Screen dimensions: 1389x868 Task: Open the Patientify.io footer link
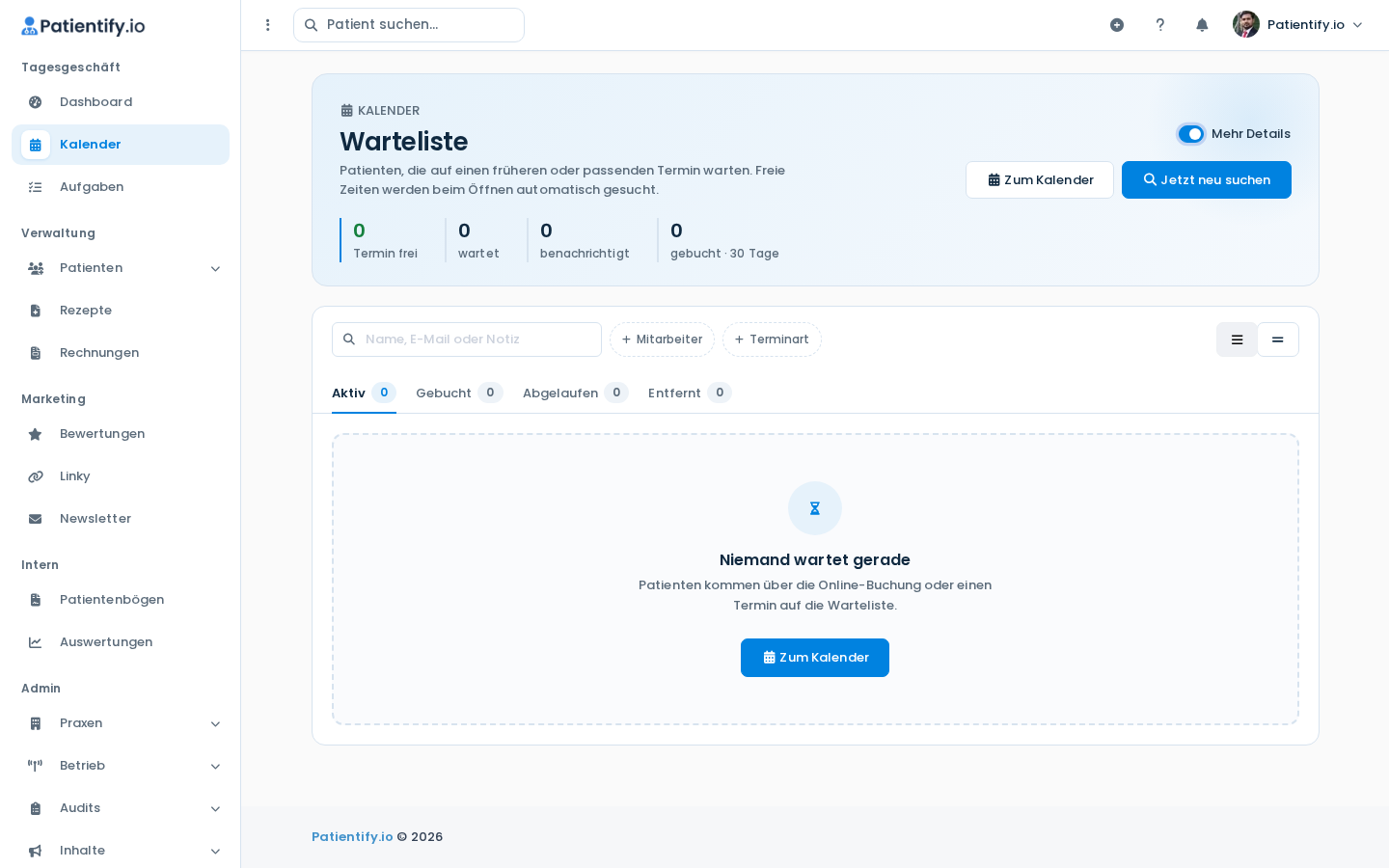[352, 837]
